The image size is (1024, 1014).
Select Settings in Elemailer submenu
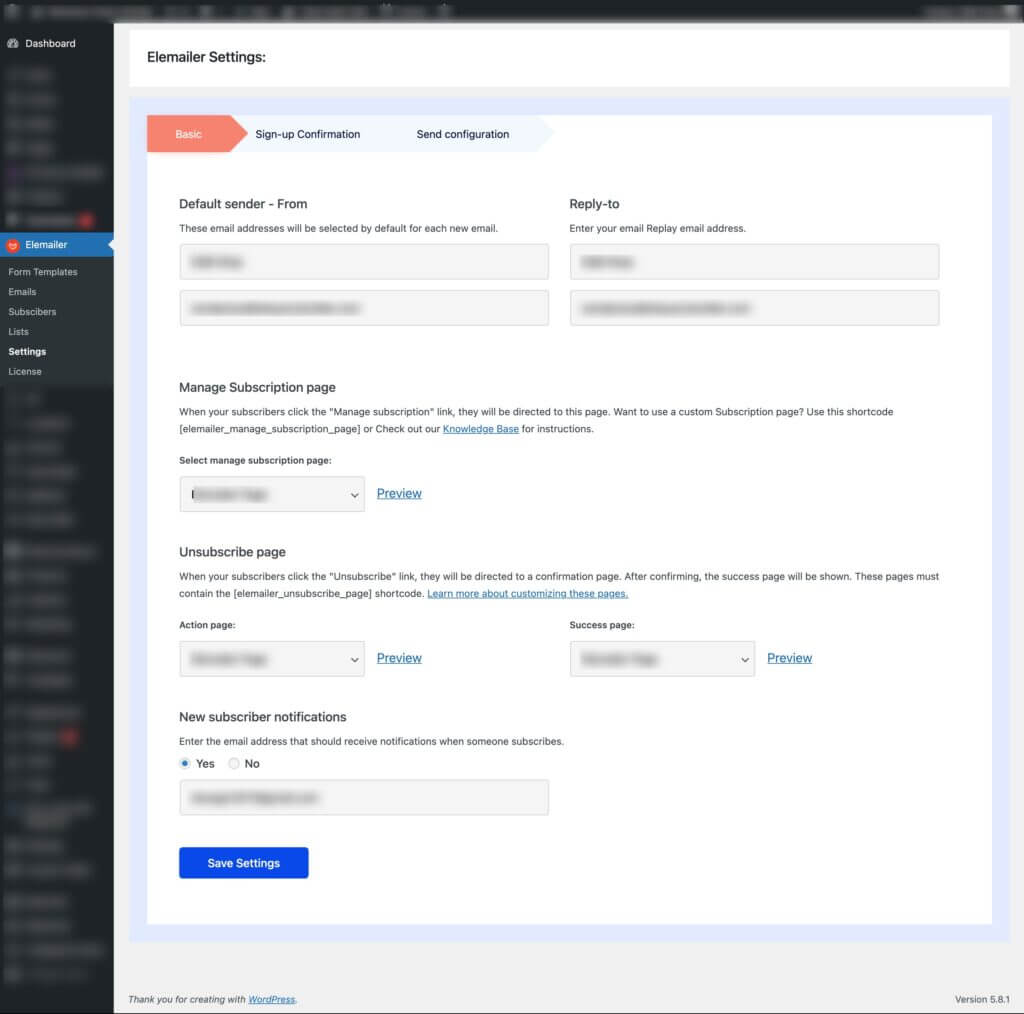pos(27,352)
